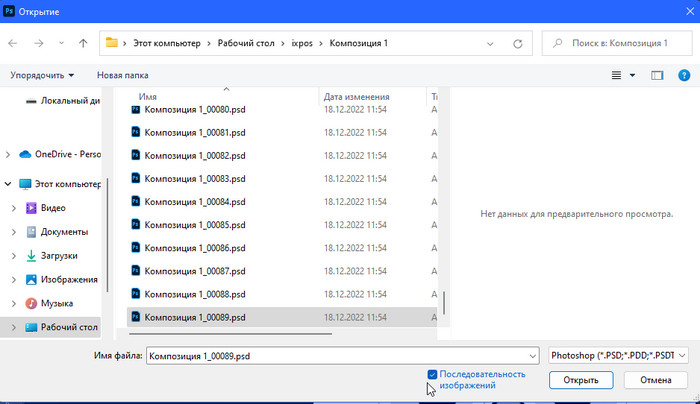Select file Композиция 1_00089.psd
Viewport: 700px width, 404px height.
(x=282, y=317)
